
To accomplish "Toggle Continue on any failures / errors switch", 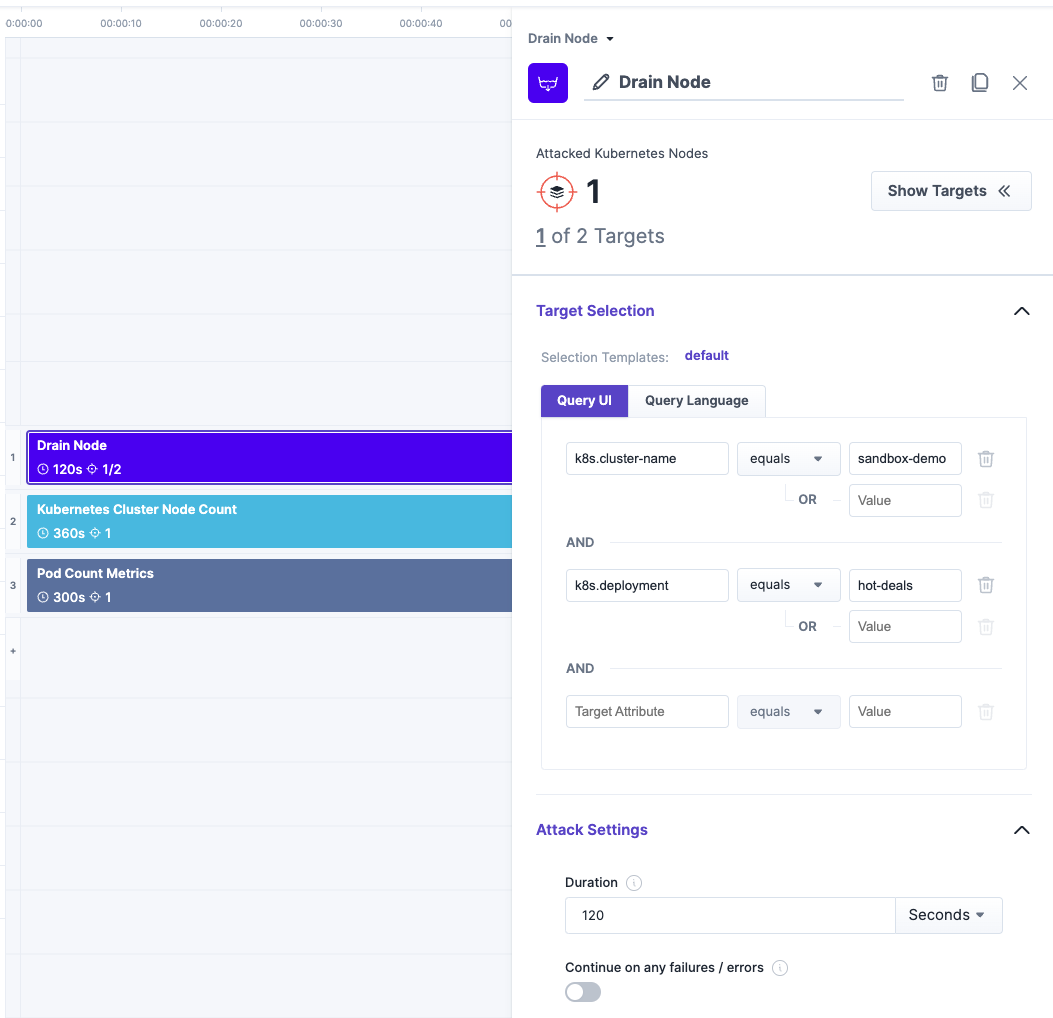I will 582,992.
